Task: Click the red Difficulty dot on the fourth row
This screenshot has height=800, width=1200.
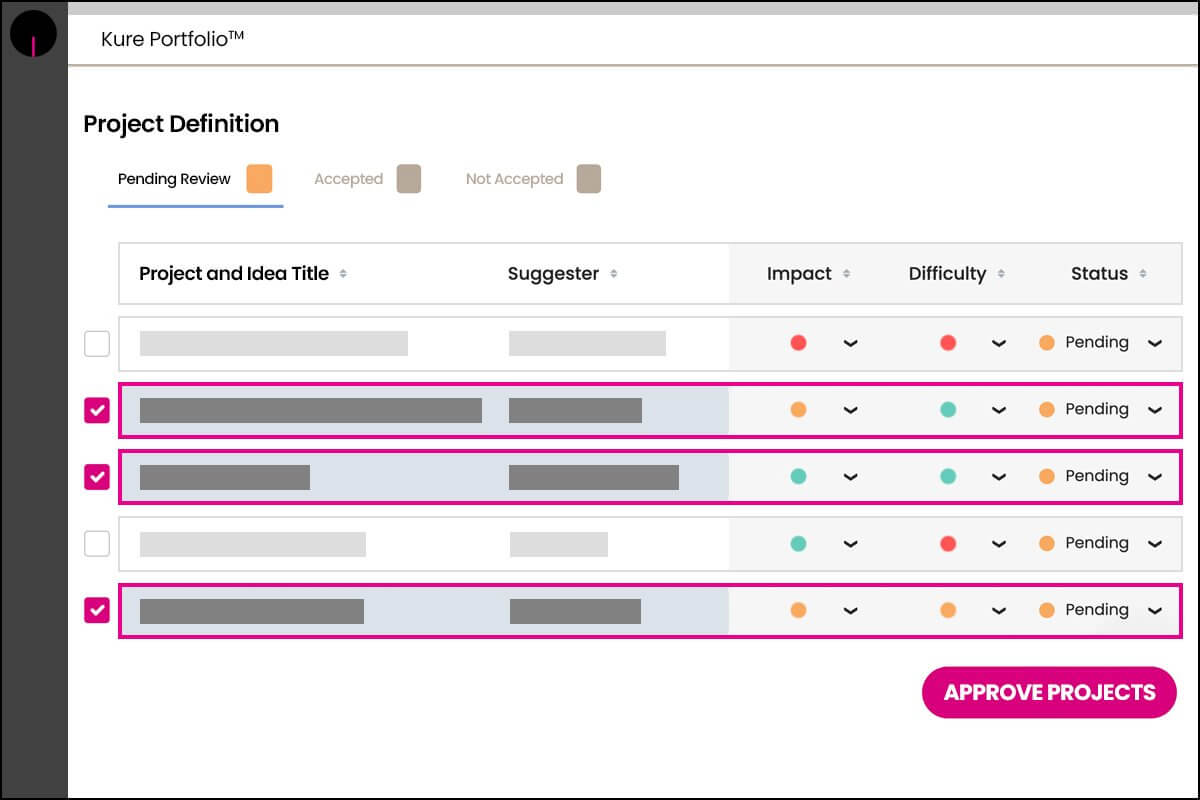Action: tap(946, 543)
